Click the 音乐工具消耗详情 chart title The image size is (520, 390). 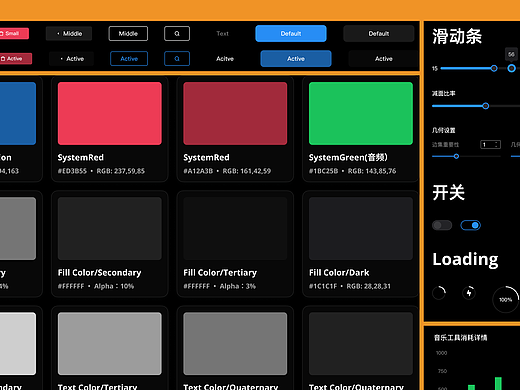tap(460, 338)
